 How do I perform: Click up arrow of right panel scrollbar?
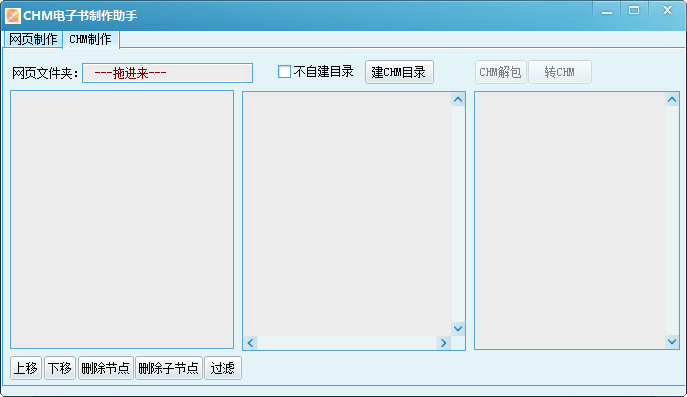pyautogui.click(x=672, y=100)
